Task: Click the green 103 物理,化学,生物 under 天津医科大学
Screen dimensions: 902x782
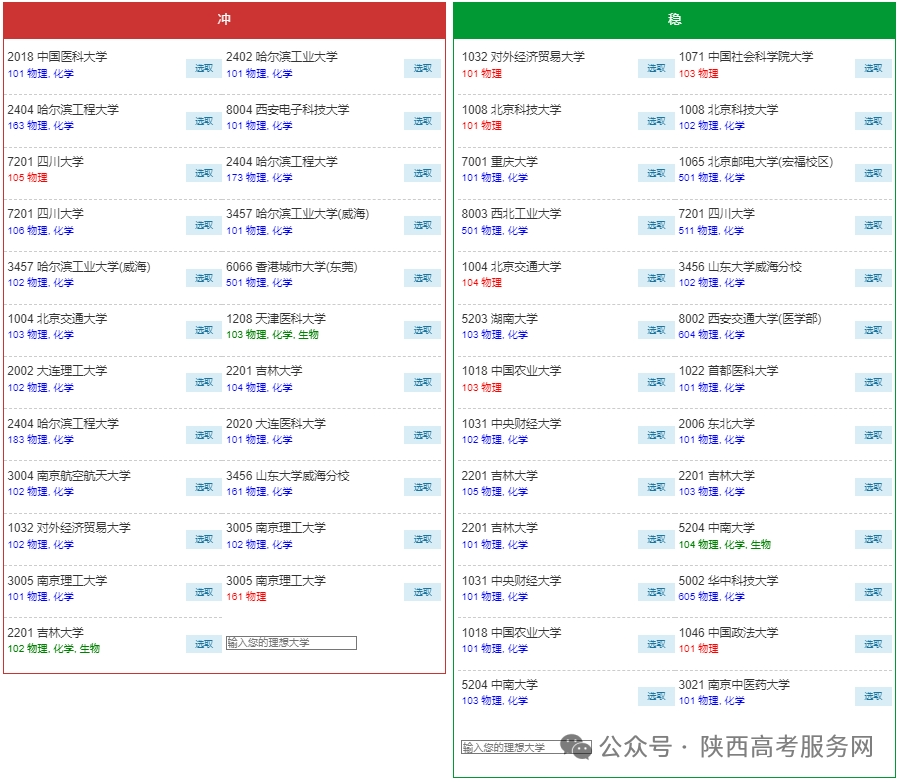Action: click(273, 334)
